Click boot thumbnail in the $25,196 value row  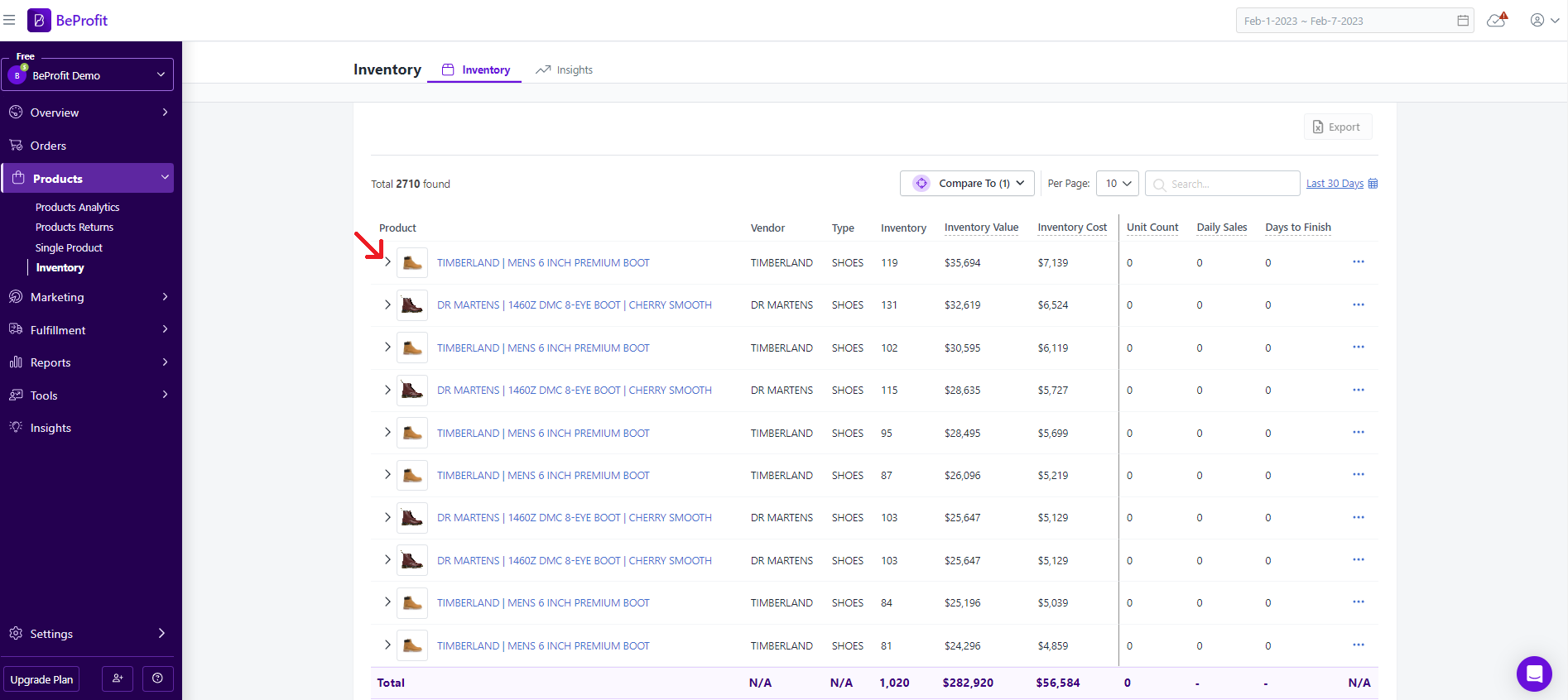click(x=412, y=602)
